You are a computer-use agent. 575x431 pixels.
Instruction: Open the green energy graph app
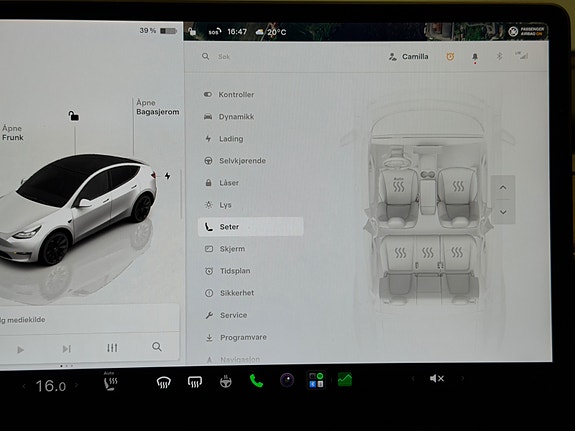345,379
